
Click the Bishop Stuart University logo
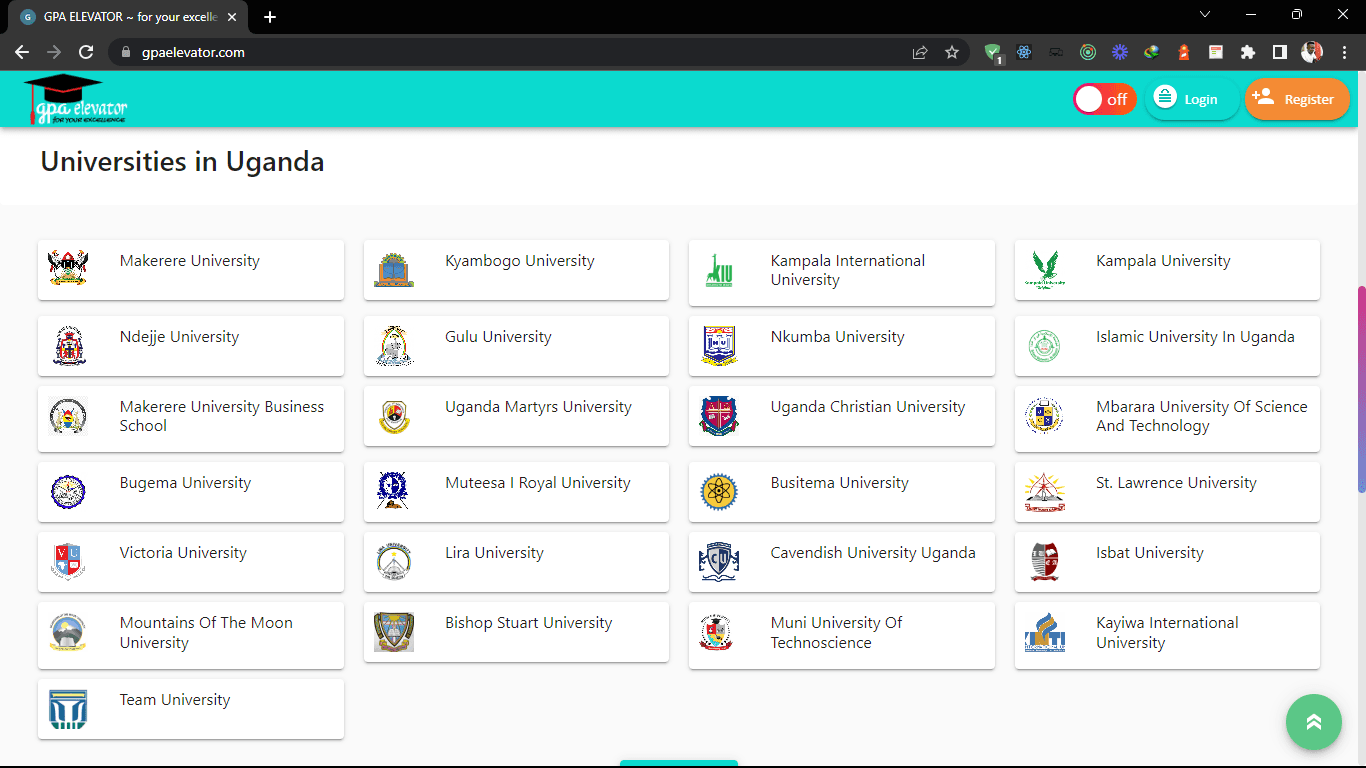(394, 632)
